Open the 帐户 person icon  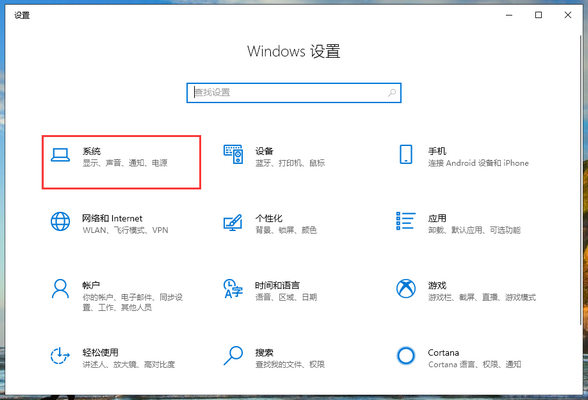[60, 289]
